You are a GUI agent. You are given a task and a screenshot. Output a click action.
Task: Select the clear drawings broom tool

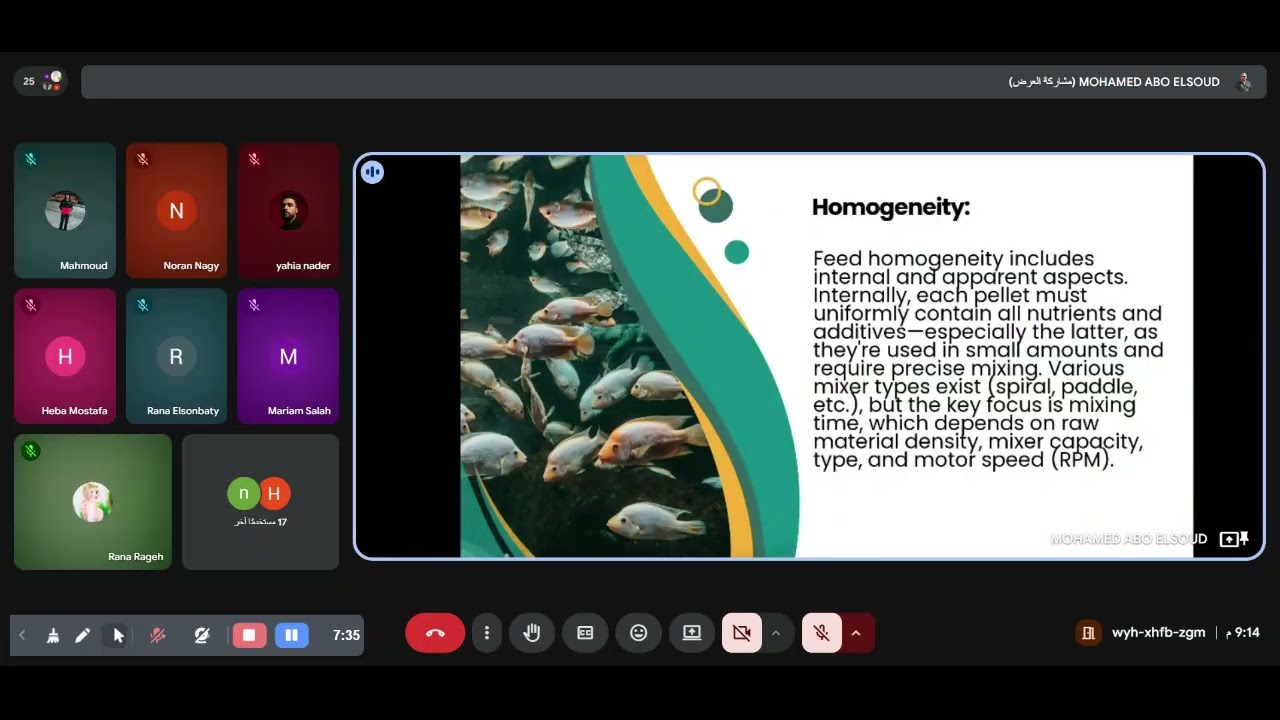coord(53,635)
